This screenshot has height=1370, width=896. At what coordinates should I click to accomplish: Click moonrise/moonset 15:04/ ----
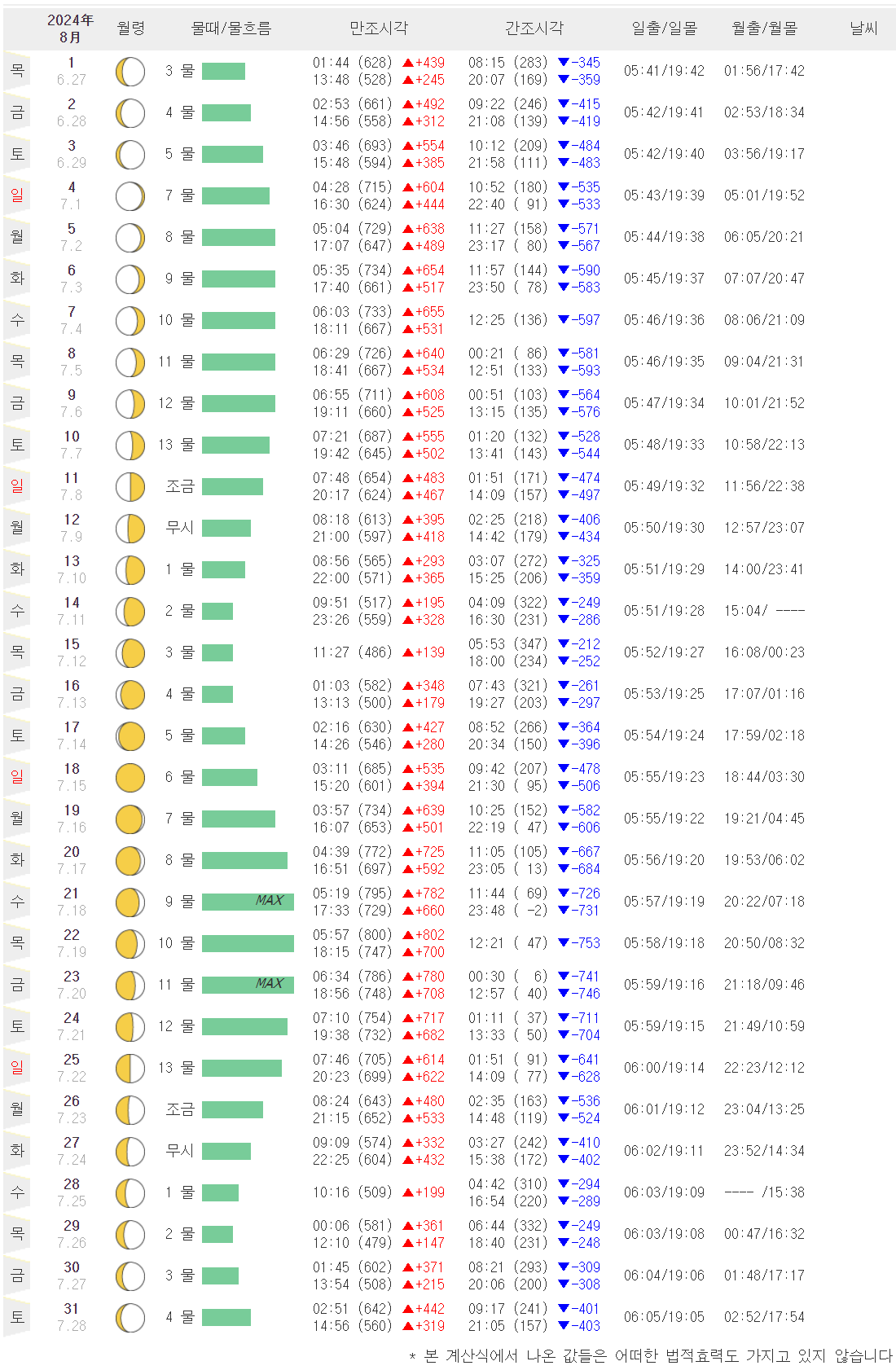[x=764, y=611]
